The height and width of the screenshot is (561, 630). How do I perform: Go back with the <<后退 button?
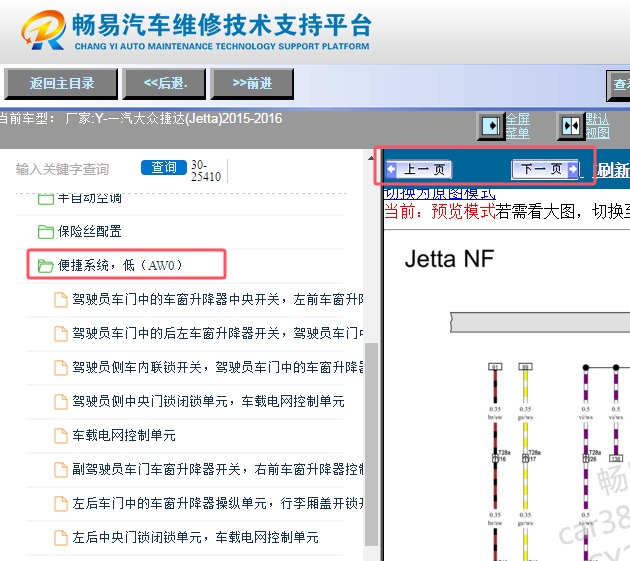pyautogui.click(x=165, y=84)
